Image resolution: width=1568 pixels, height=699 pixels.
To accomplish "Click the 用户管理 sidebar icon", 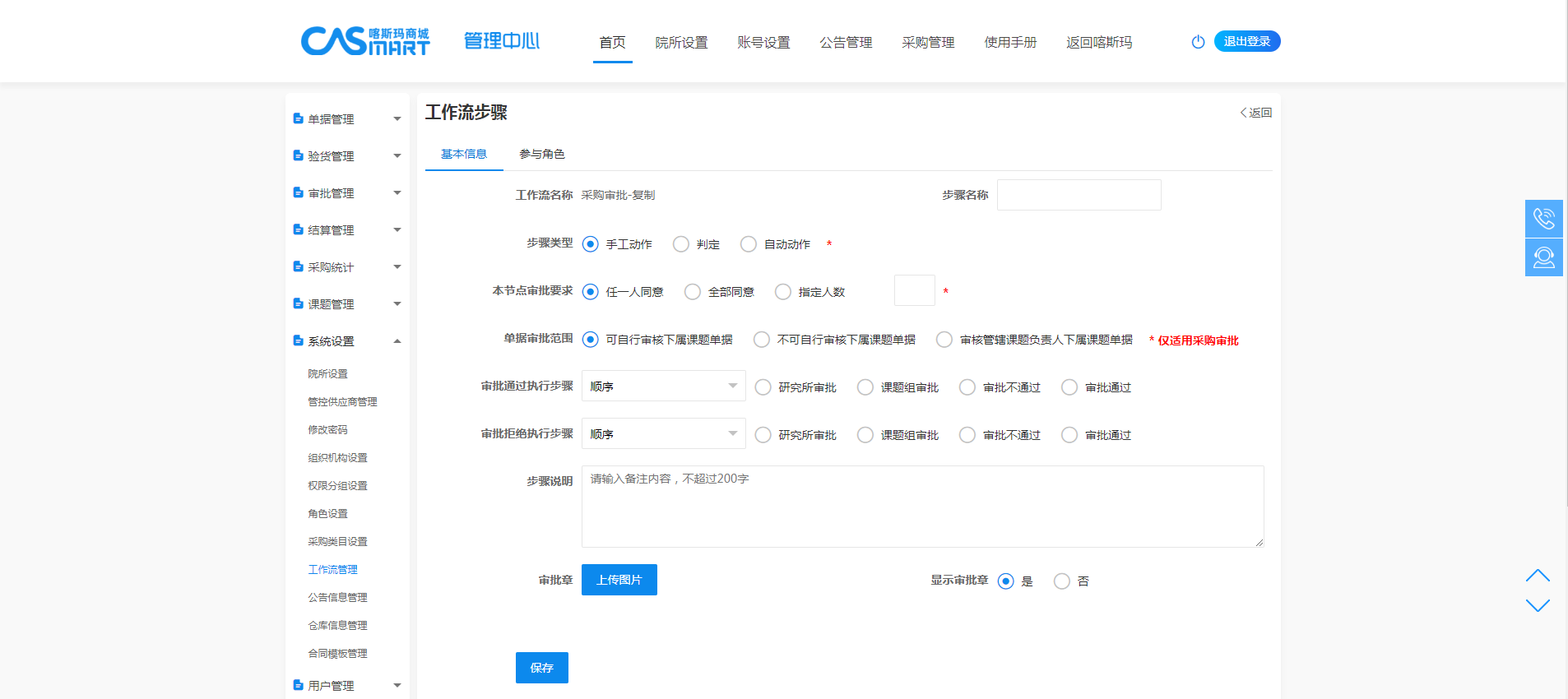I will click(x=298, y=685).
